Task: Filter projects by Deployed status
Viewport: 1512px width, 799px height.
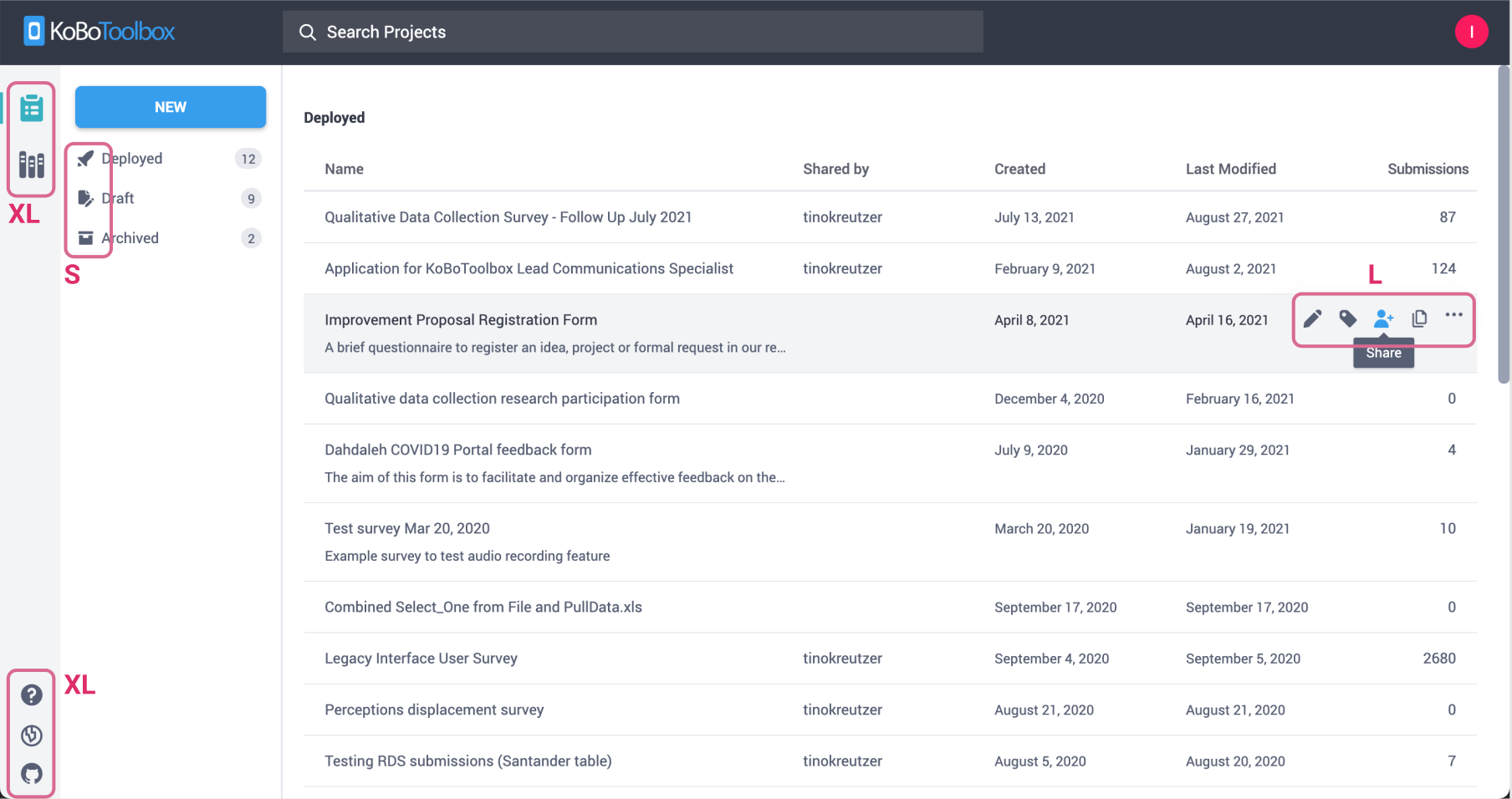Action: point(131,158)
